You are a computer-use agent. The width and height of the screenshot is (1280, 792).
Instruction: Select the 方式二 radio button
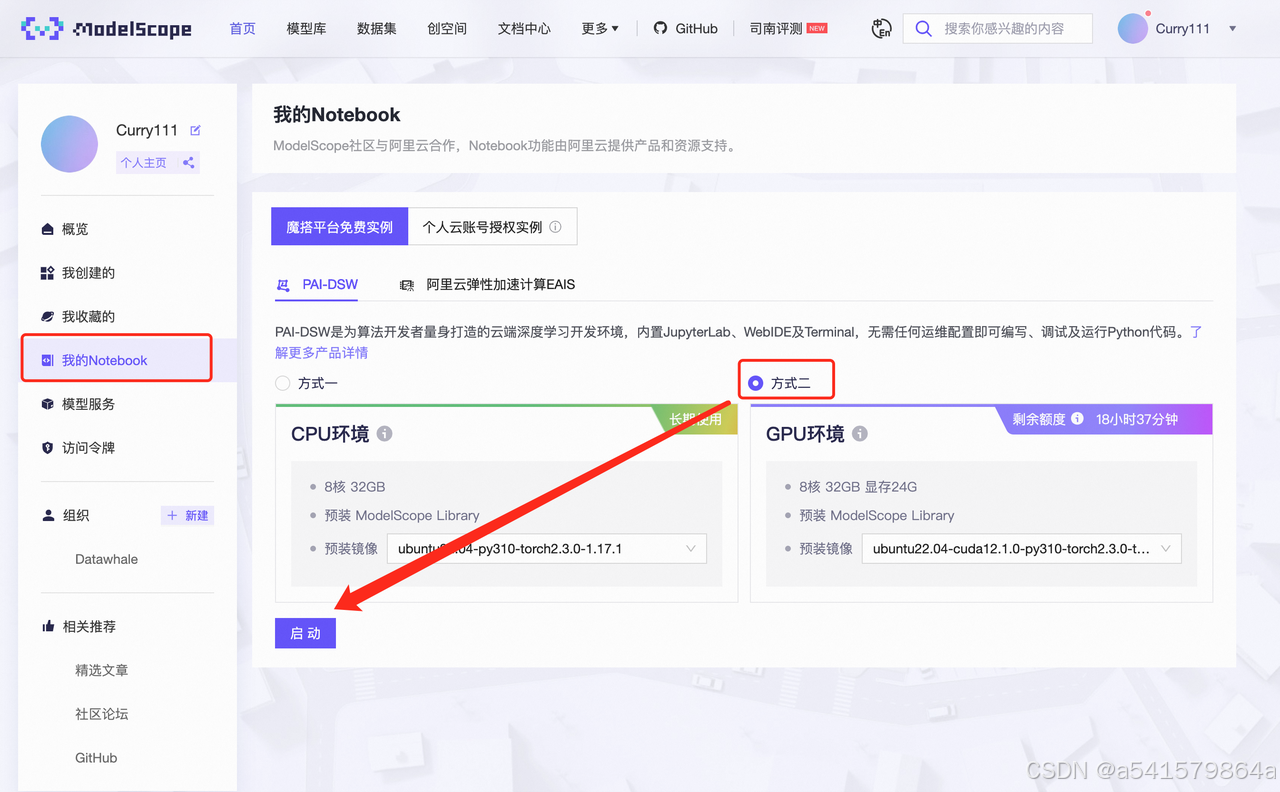click(757, 382)
